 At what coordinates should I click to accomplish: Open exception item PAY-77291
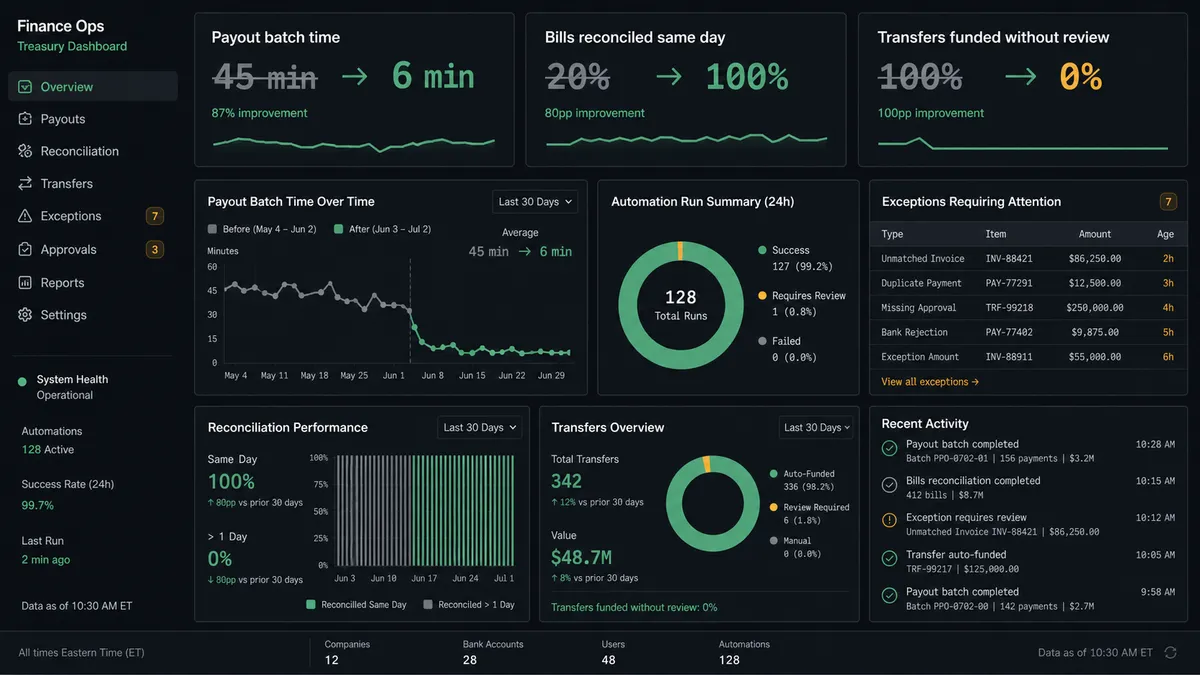tap(1009, 283)
